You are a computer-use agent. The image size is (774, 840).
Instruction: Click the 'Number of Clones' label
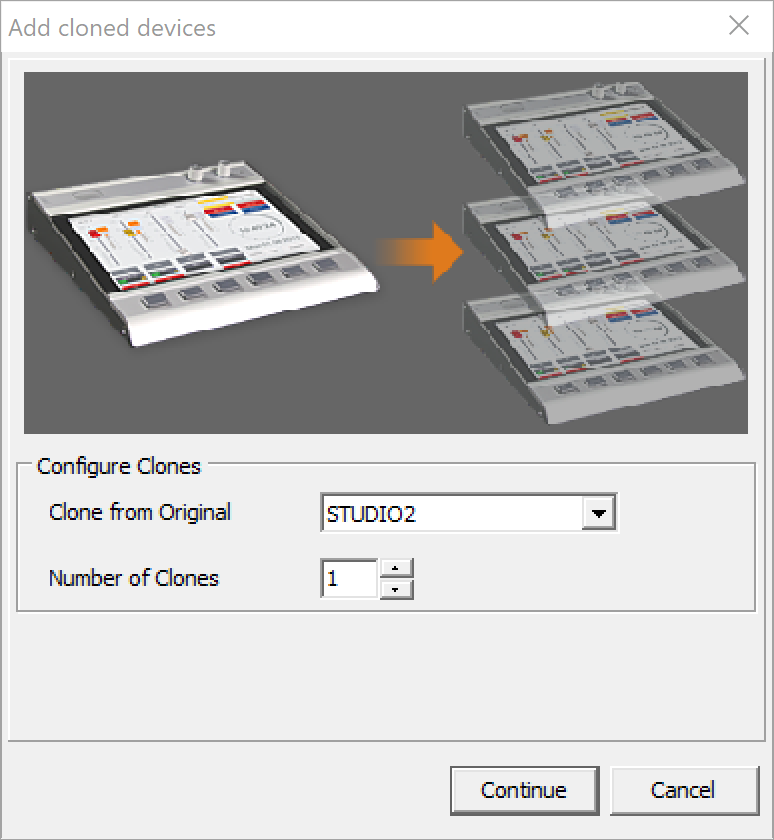click(x=134, y=579)
